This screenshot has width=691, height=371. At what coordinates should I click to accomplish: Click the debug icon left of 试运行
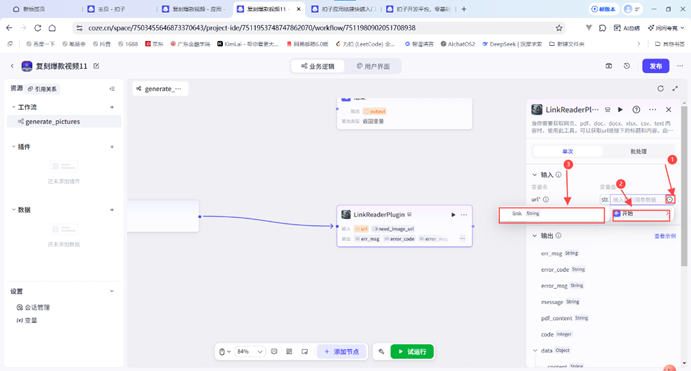pyautogui.click(x=381, y=352)
